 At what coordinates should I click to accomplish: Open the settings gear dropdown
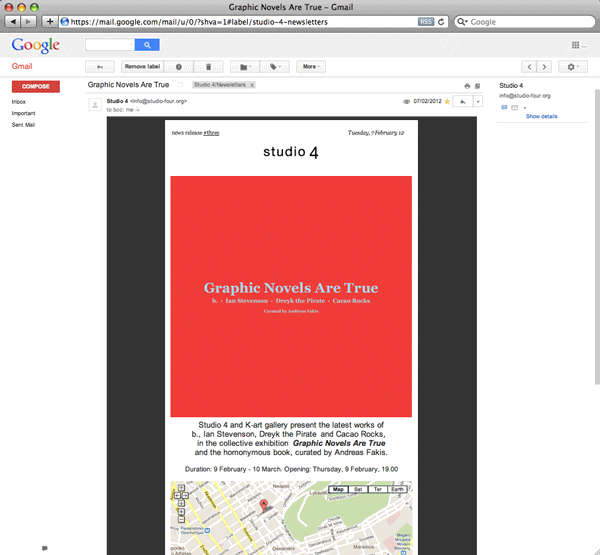tap(572, 67)
